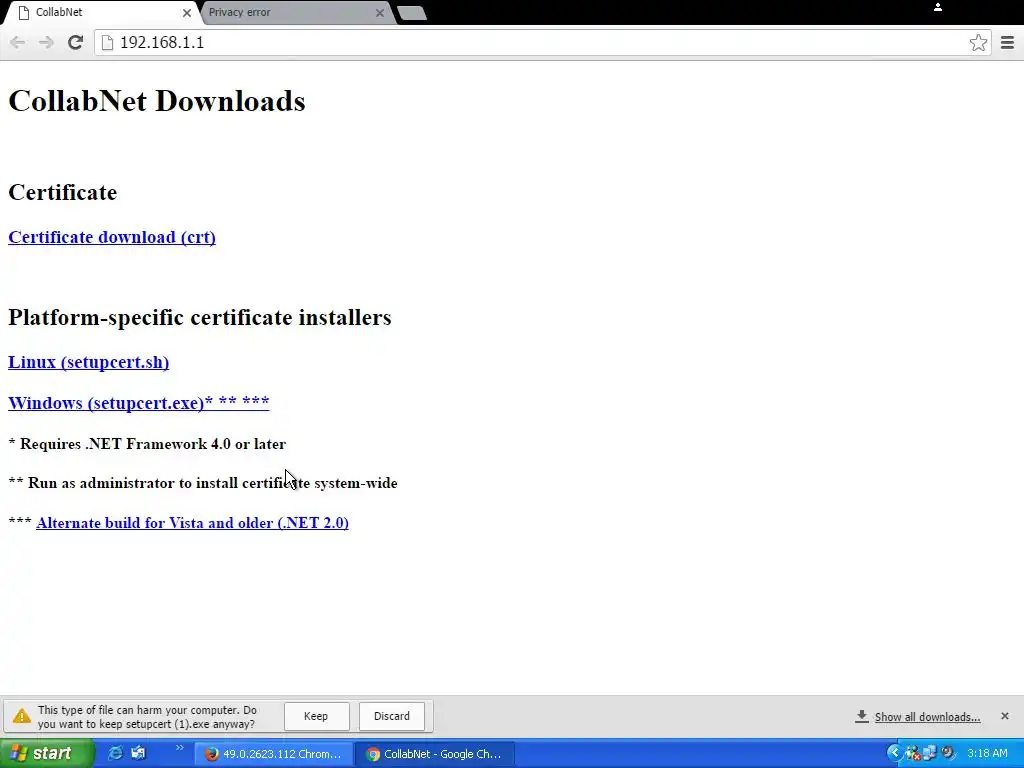Click Show Desktop quick launch icon
This screenshot has height=768, width=1024.
click(138, 754)
